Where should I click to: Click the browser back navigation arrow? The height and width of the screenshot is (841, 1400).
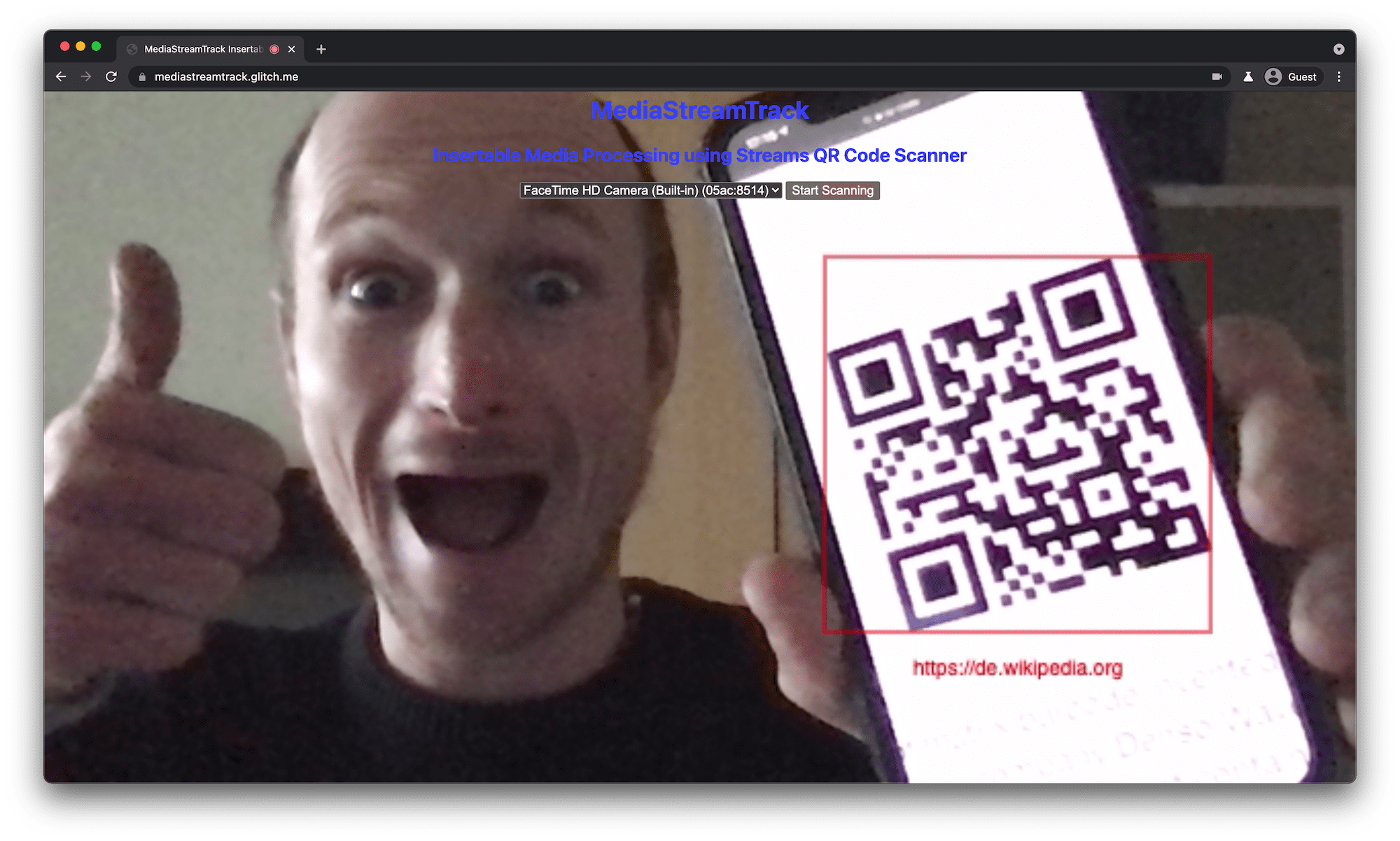tap(61, 76)
